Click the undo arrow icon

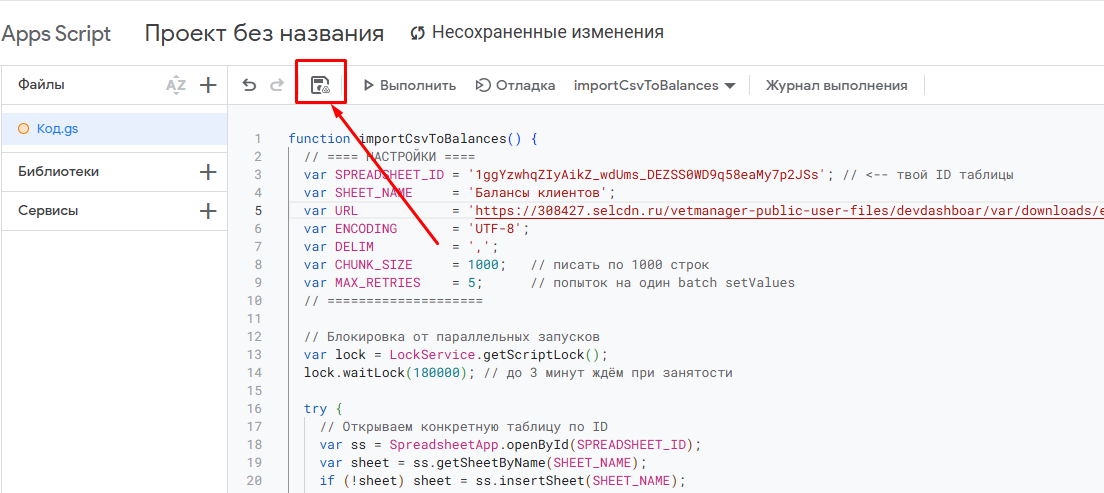pos(250,86)
